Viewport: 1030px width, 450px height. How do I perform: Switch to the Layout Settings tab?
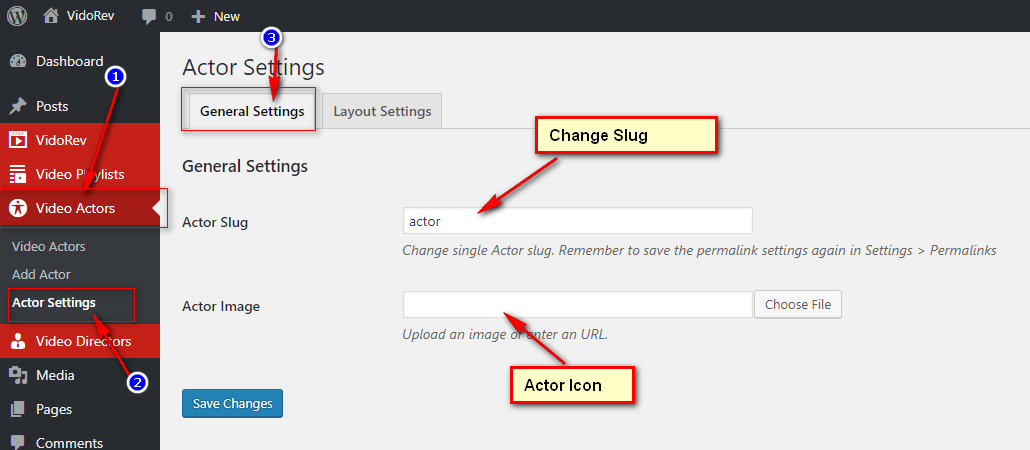click(x=382, y=111)
